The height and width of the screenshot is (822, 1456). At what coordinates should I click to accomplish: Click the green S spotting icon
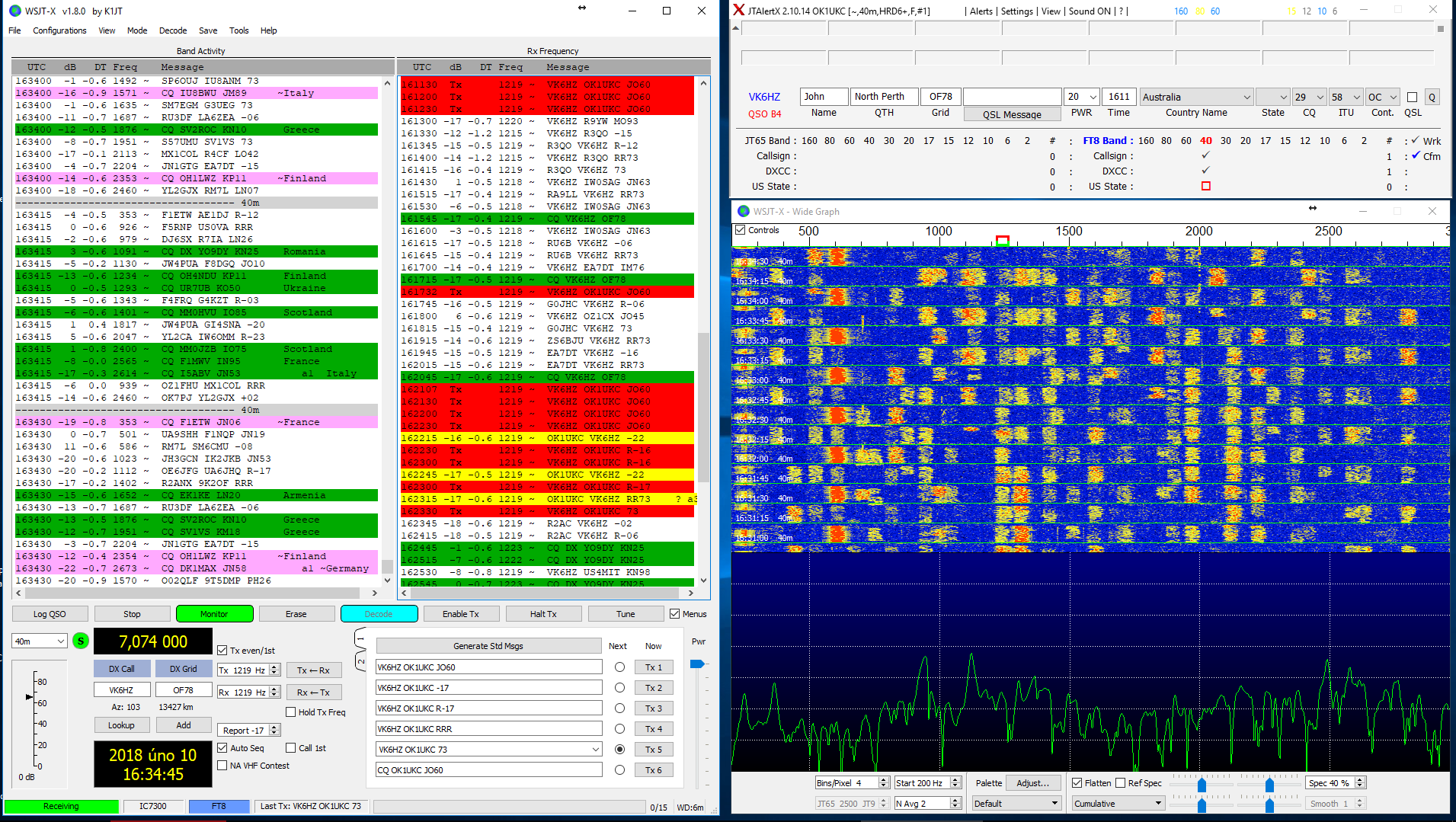click(80, 641)
